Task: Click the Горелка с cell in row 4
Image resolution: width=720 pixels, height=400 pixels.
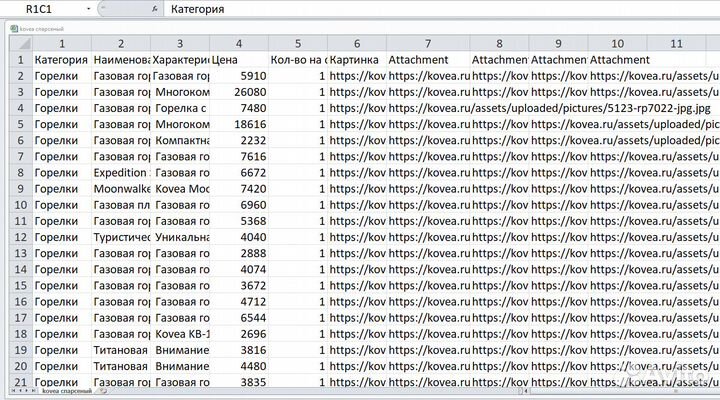Action: (x=180, y=108)
